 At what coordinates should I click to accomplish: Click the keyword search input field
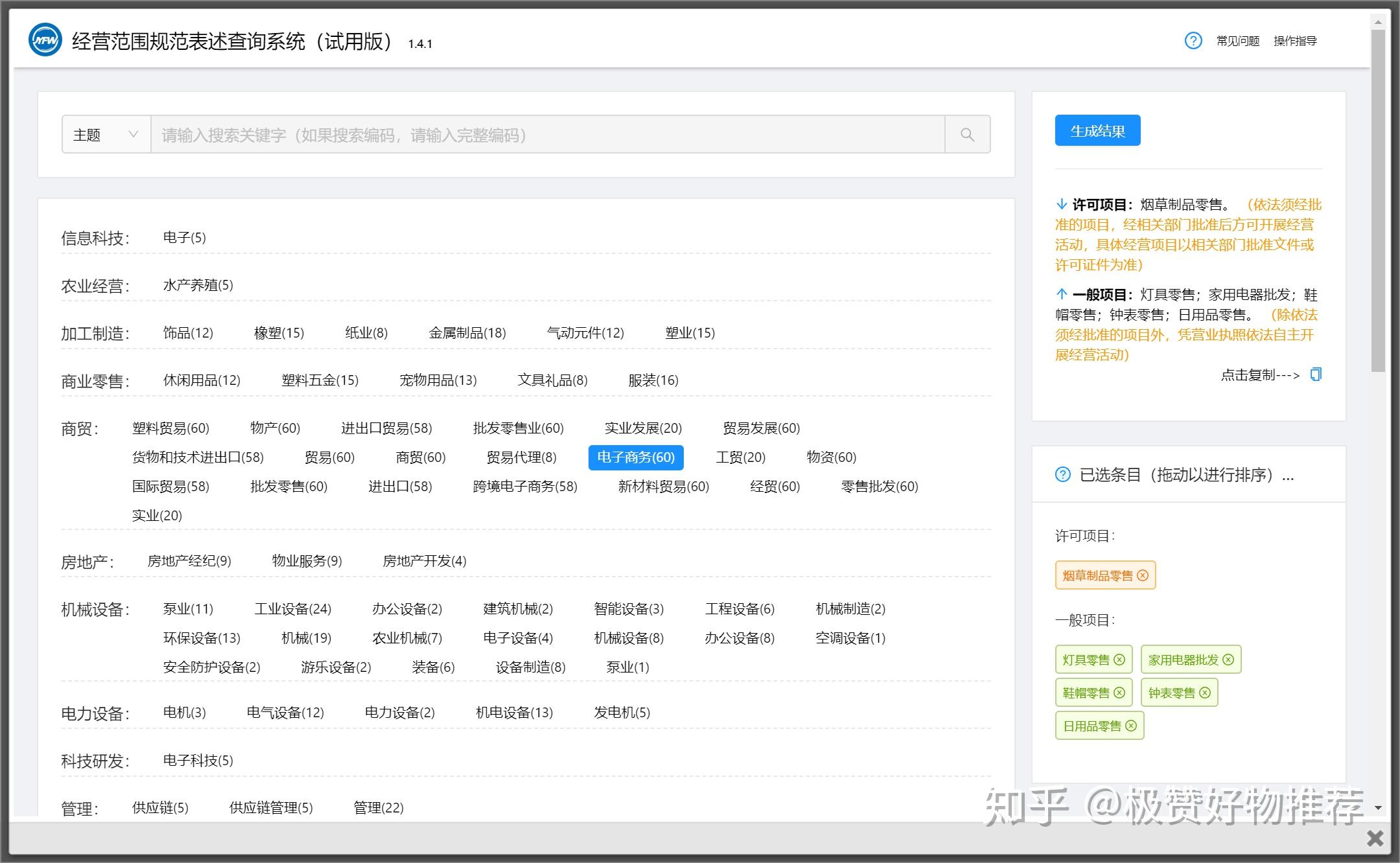click(x=548, y=135)
